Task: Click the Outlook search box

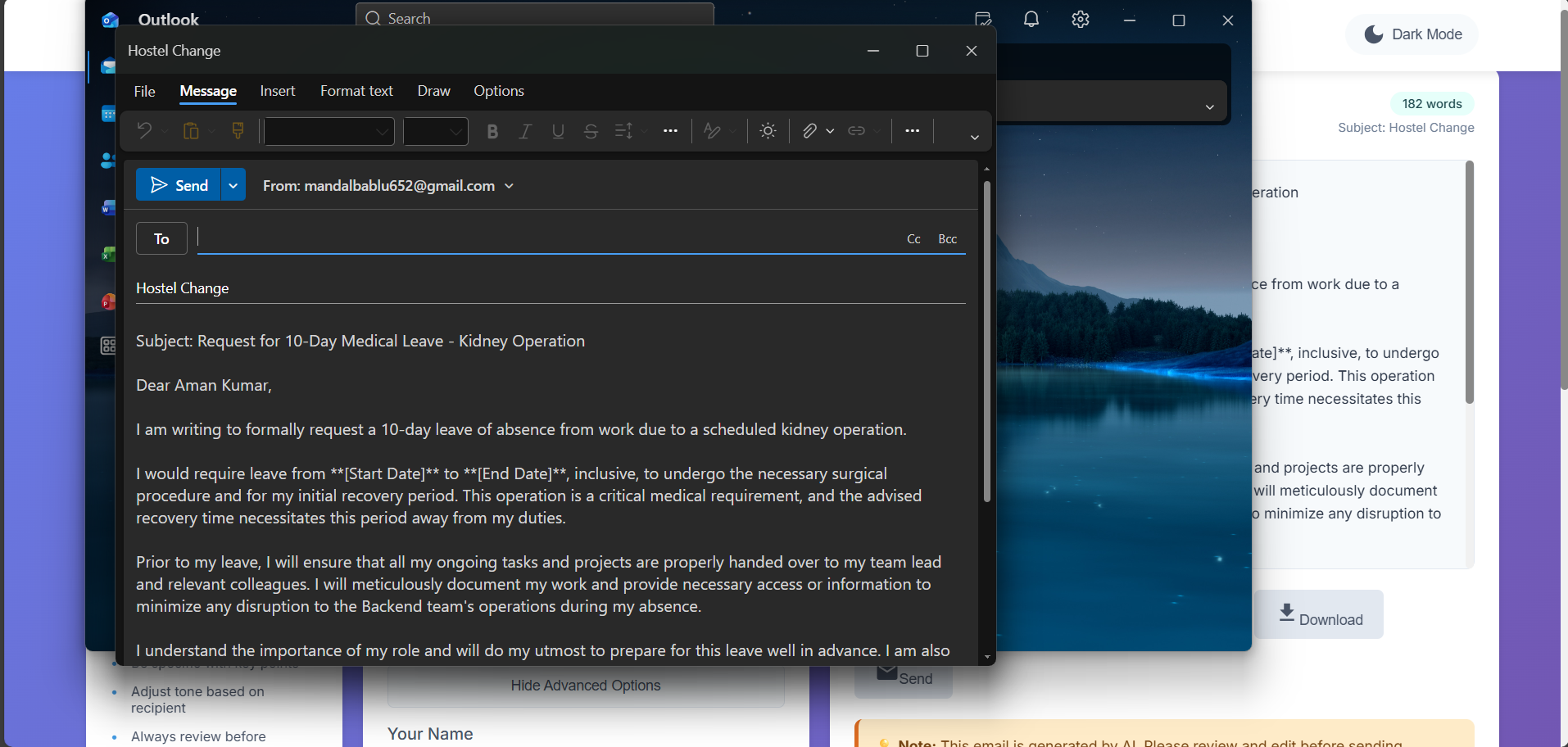Action: [535, 17]
